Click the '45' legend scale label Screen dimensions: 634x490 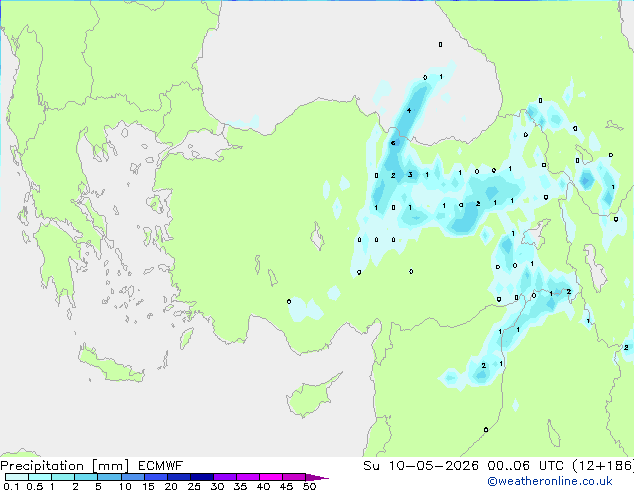287,486
